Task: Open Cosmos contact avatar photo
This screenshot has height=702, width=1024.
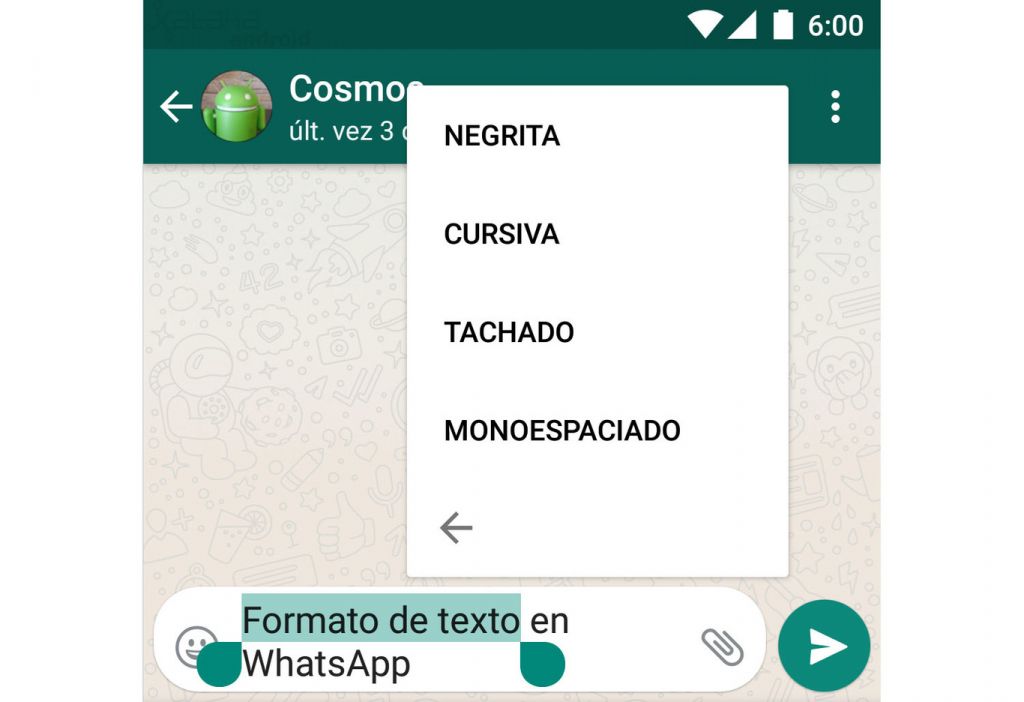Action: tap(236, 106)
